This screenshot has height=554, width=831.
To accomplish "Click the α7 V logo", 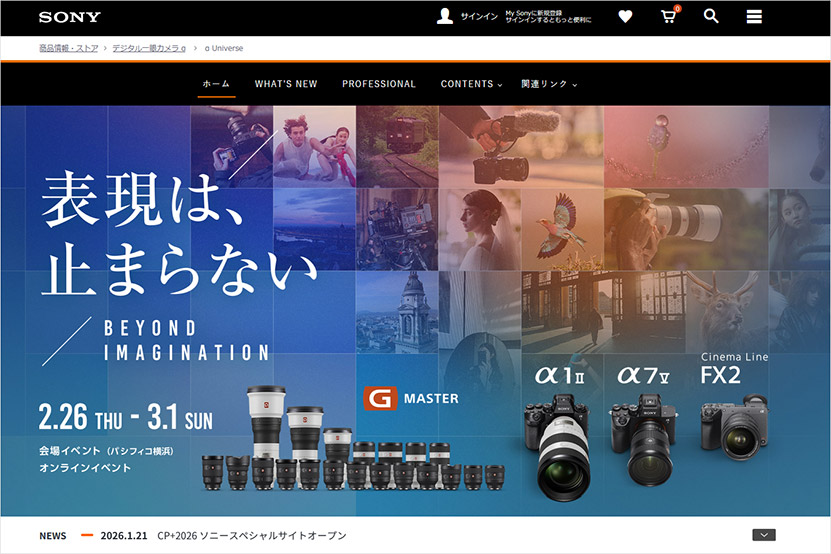I will pos(643,375).
